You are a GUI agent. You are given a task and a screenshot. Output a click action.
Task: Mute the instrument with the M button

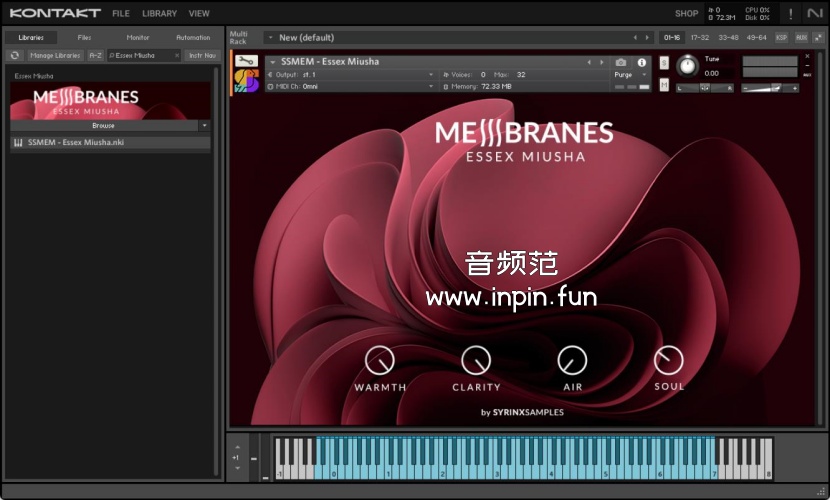click(664, 85)
